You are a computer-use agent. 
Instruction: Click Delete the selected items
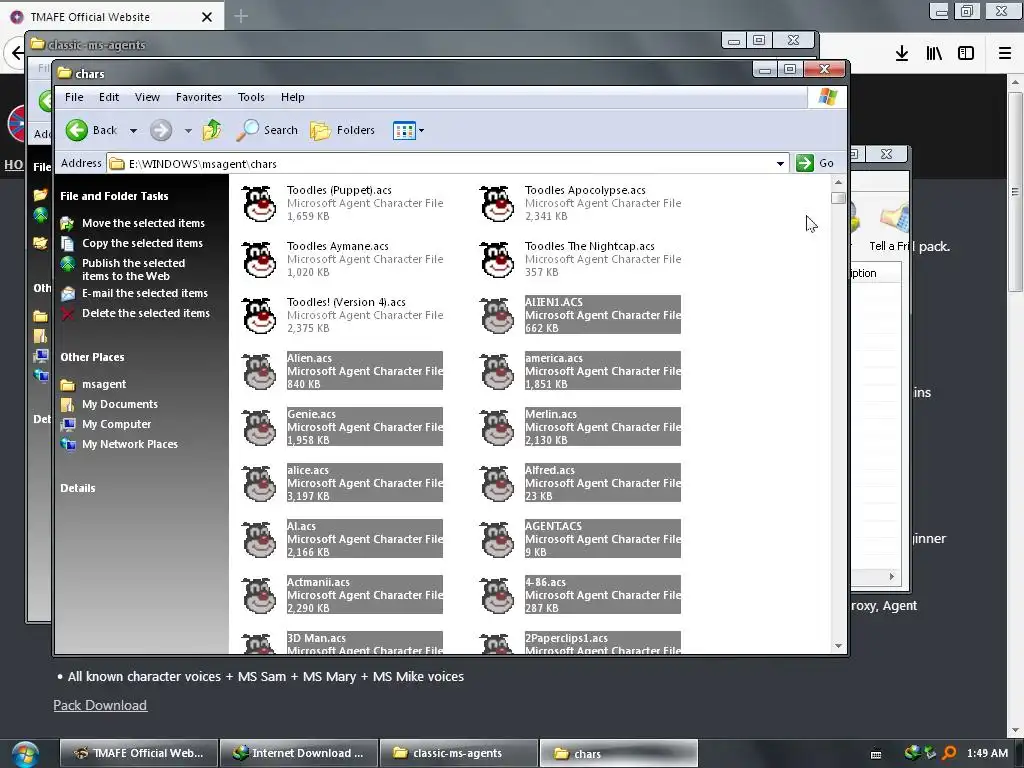click(146, 313)
